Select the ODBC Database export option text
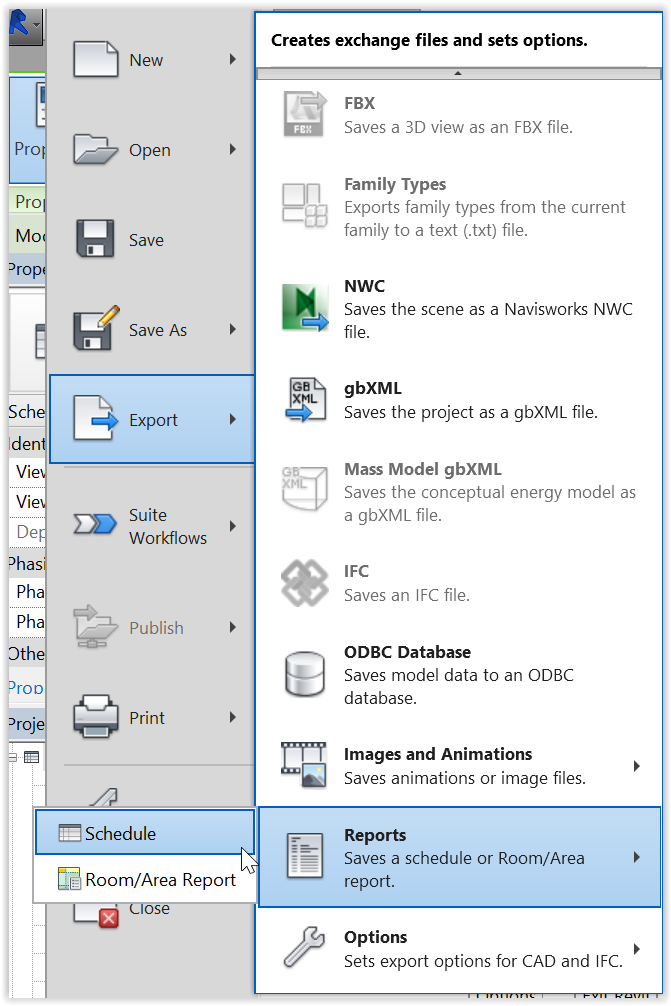 pyautogui.click(x=459, y=674)
